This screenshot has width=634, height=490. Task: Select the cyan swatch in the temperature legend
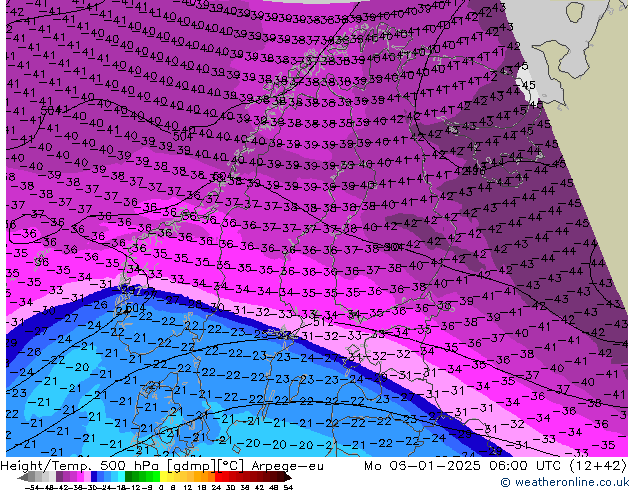point(121,476)
